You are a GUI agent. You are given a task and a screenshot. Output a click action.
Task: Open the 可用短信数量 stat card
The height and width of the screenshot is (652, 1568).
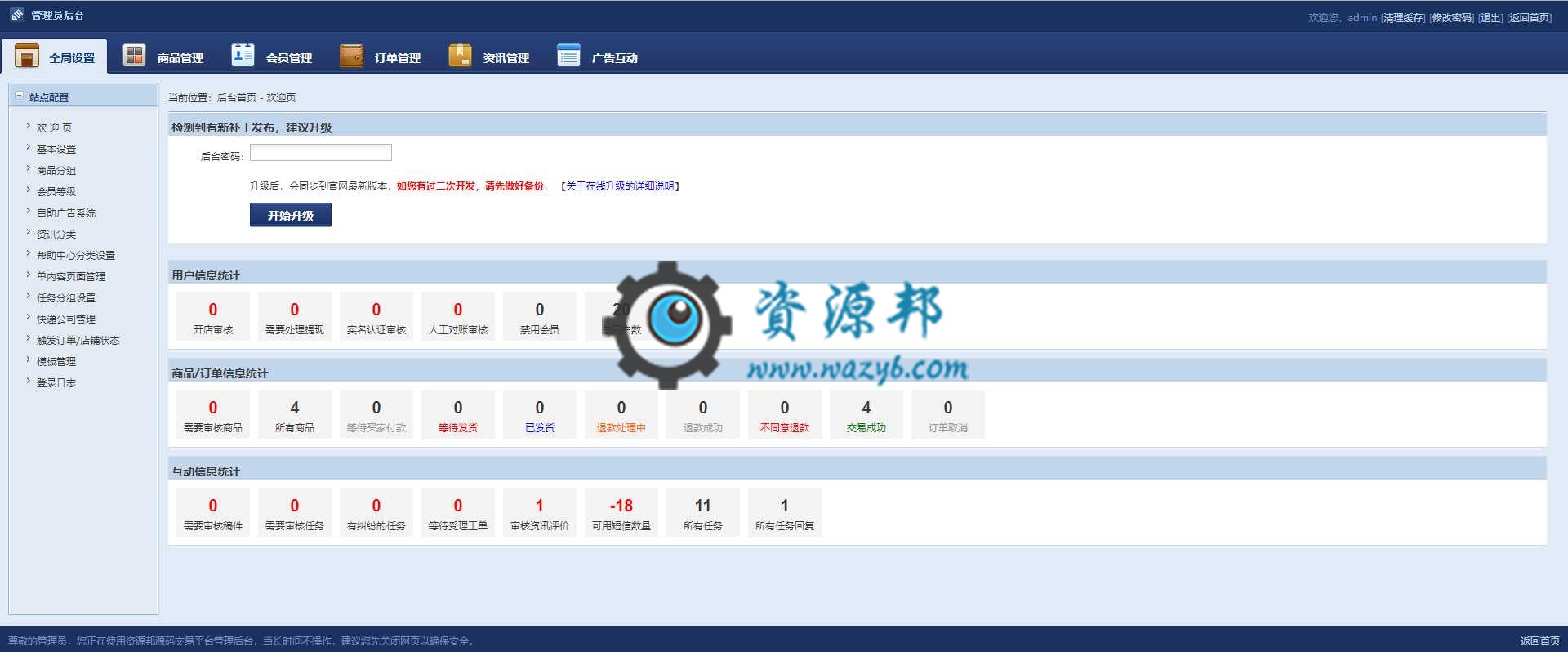(621, 512)
